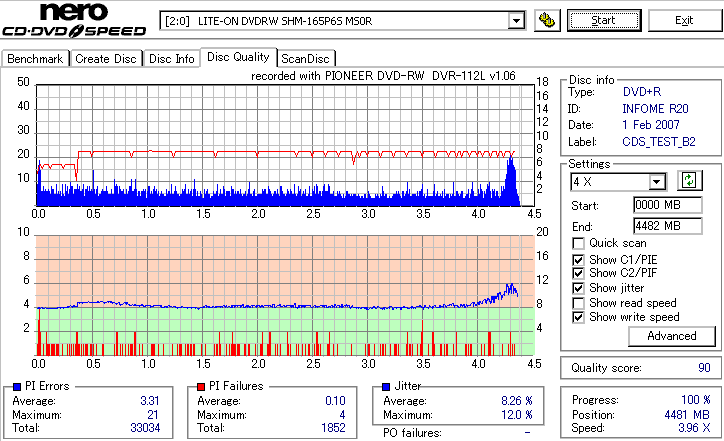The image size is (724, 441).
Task: Click the green refresh speed icon
Action: coord(689,181)
